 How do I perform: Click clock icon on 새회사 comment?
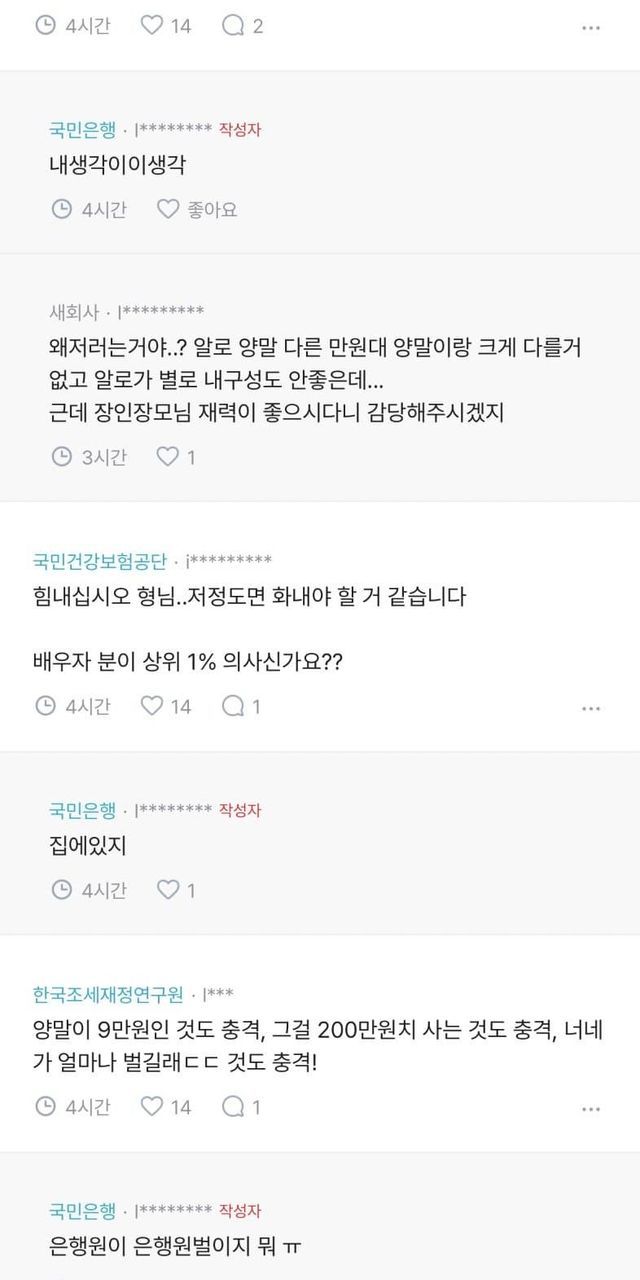point(61,457)
